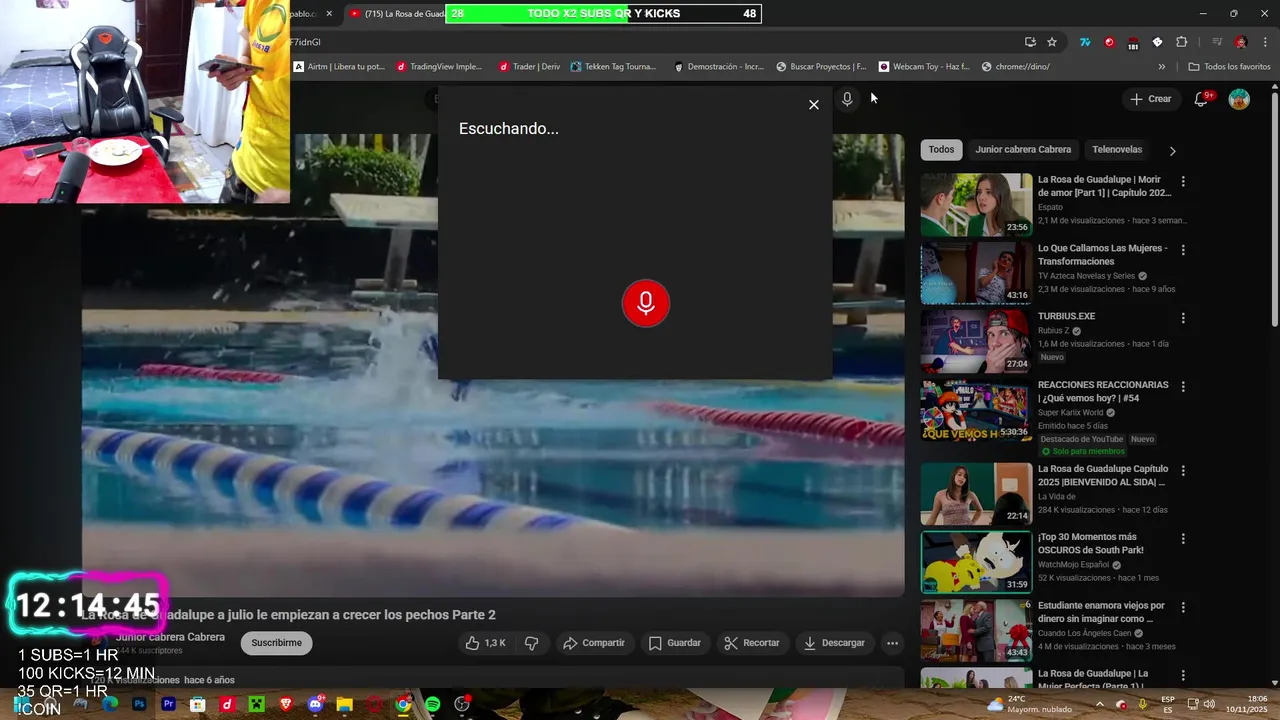Screen dimensions: 1280x720
Task: Open TURBIUS.EXE video thumbnail
Action: coord(976,341)
